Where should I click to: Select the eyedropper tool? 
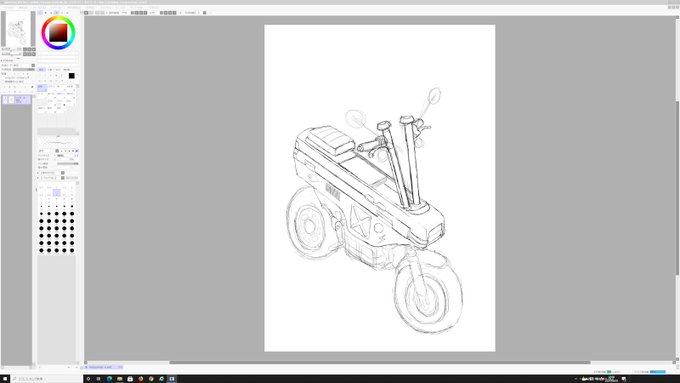pos(62,81)
